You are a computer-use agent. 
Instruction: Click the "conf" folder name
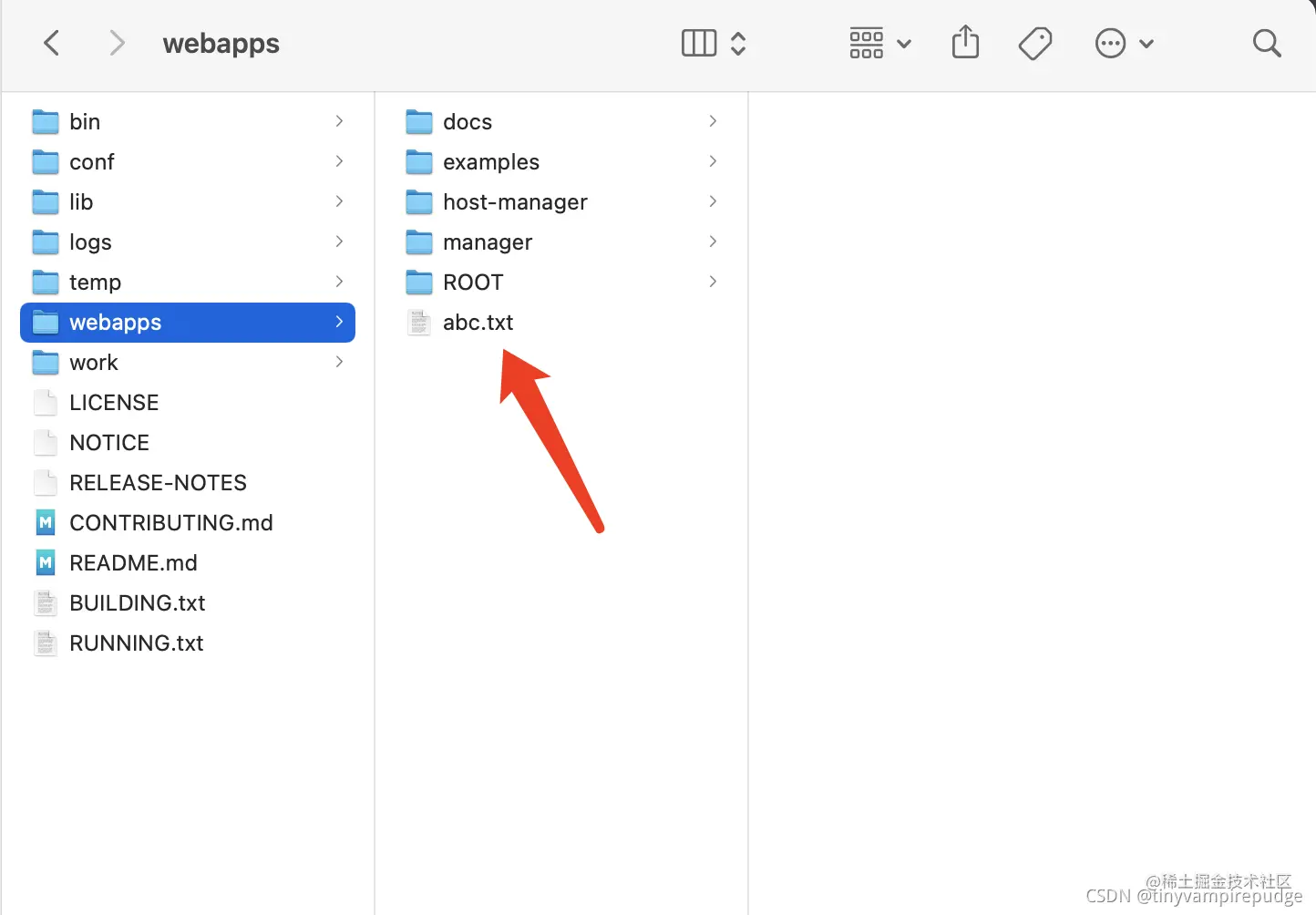click(92, 161)
